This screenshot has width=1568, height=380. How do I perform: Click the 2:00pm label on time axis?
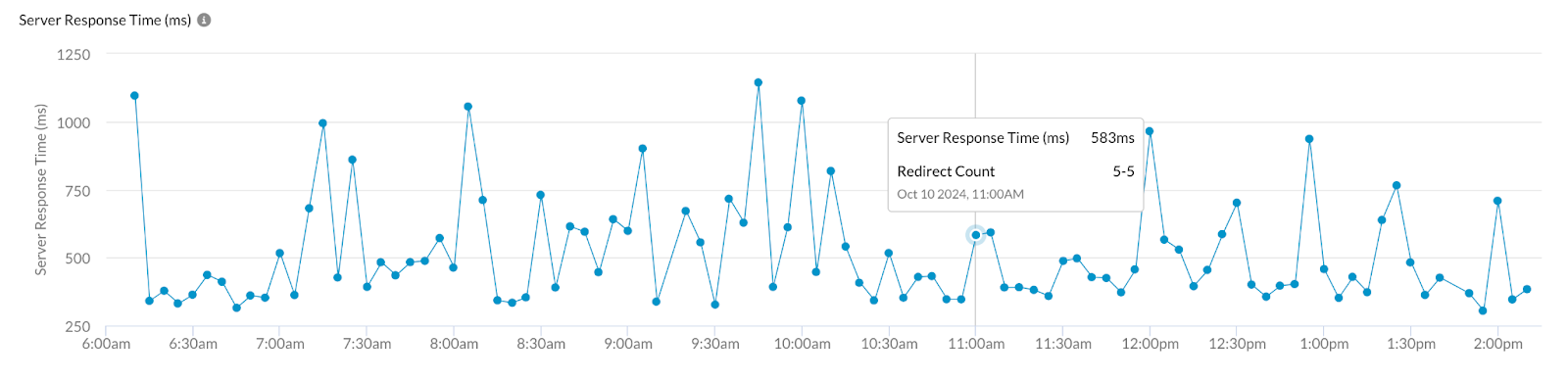1497,344
